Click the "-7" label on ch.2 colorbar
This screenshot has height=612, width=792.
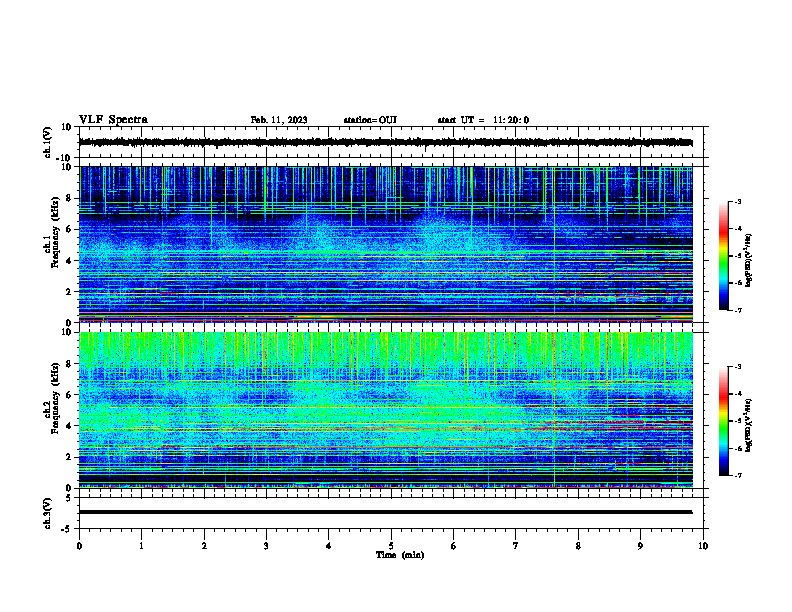[737, 476]
